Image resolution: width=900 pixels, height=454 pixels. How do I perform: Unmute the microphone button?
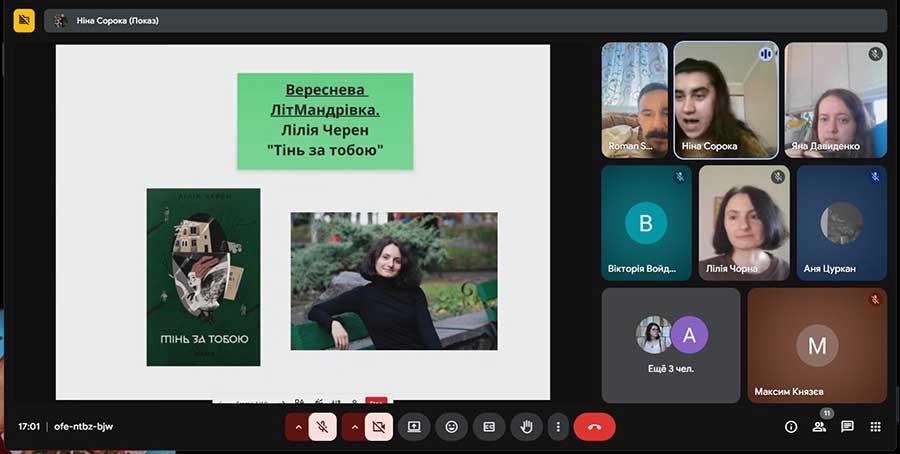click(x=322, y=427)
